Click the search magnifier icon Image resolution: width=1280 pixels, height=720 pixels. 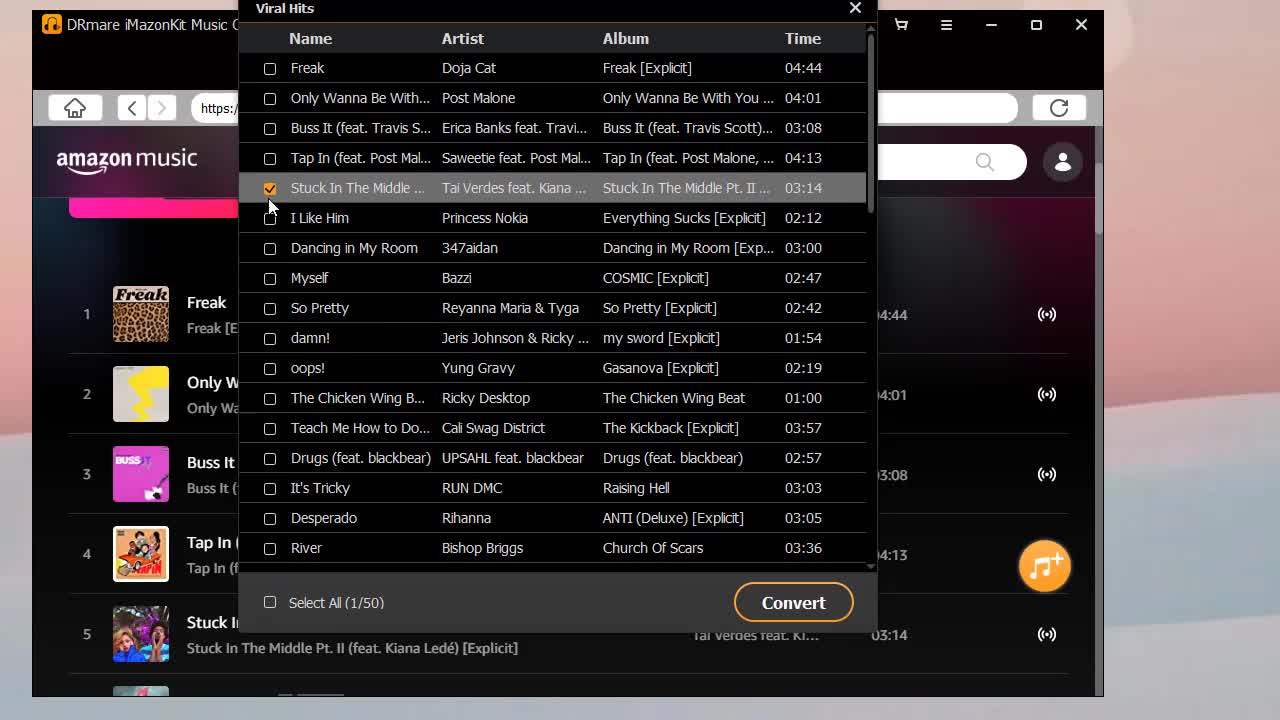pos(985,162)
